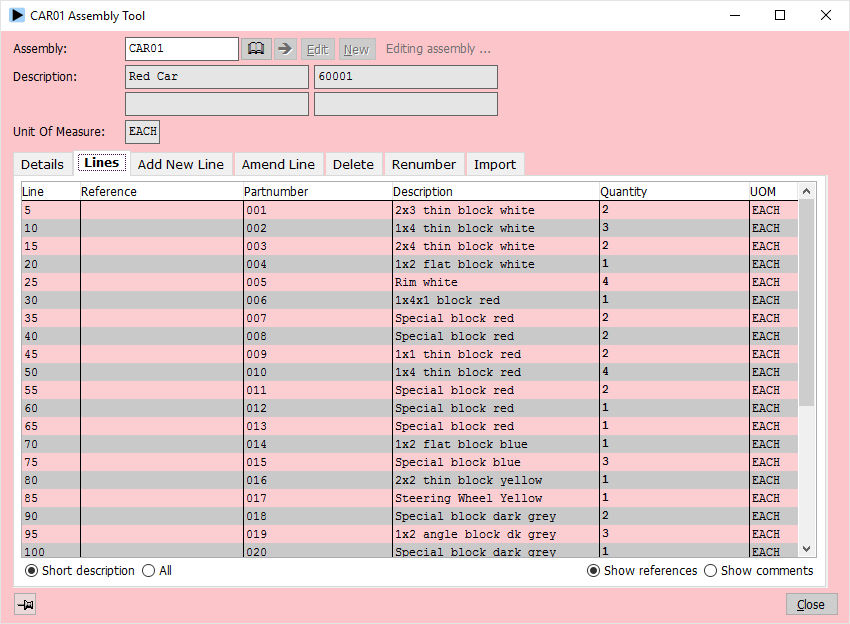Click the CAR01 app icon in title bar
850x624 pixels.
[x=17, y=15]
